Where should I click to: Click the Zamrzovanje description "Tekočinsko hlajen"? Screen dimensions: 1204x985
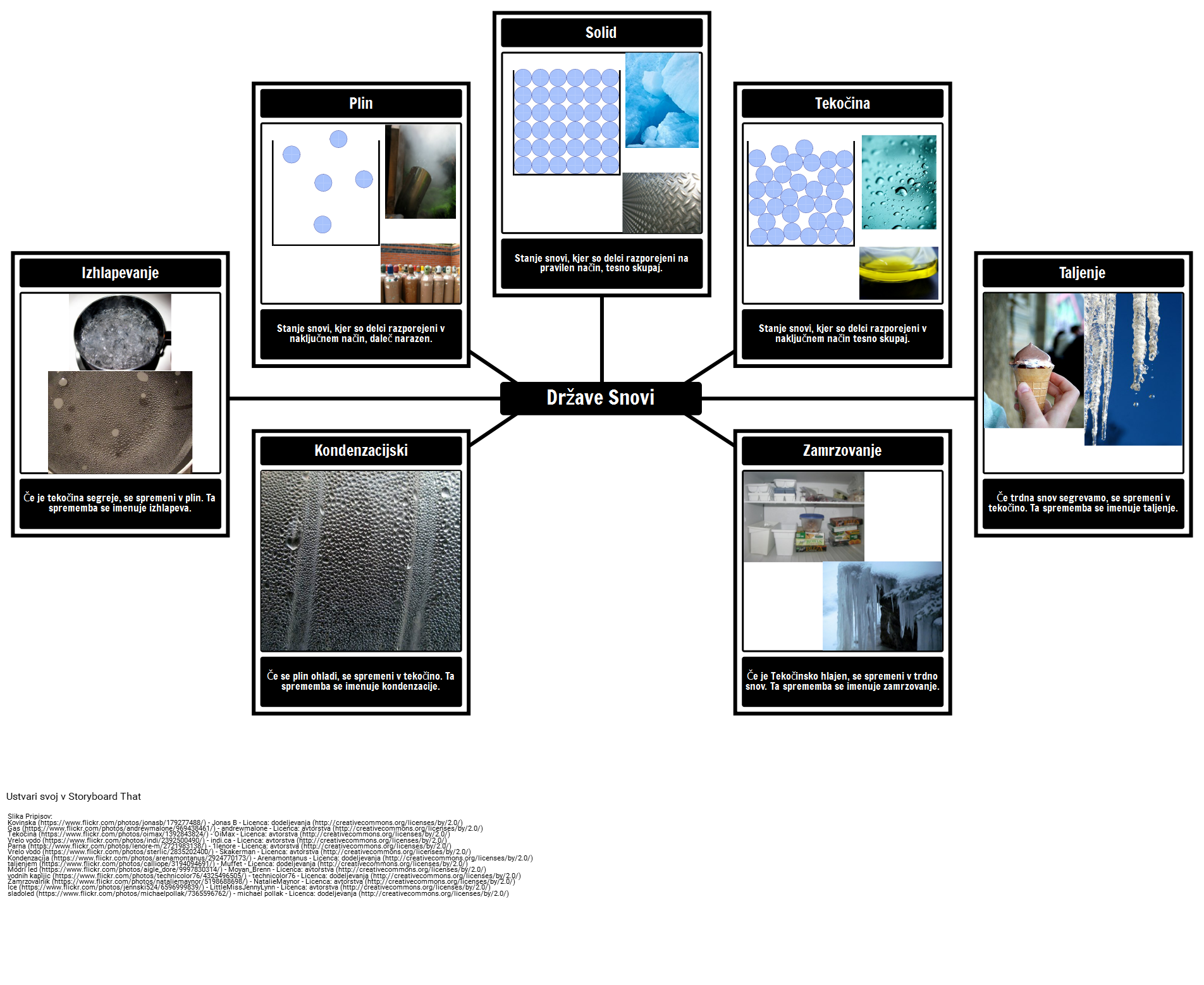[x=842, y=682]
